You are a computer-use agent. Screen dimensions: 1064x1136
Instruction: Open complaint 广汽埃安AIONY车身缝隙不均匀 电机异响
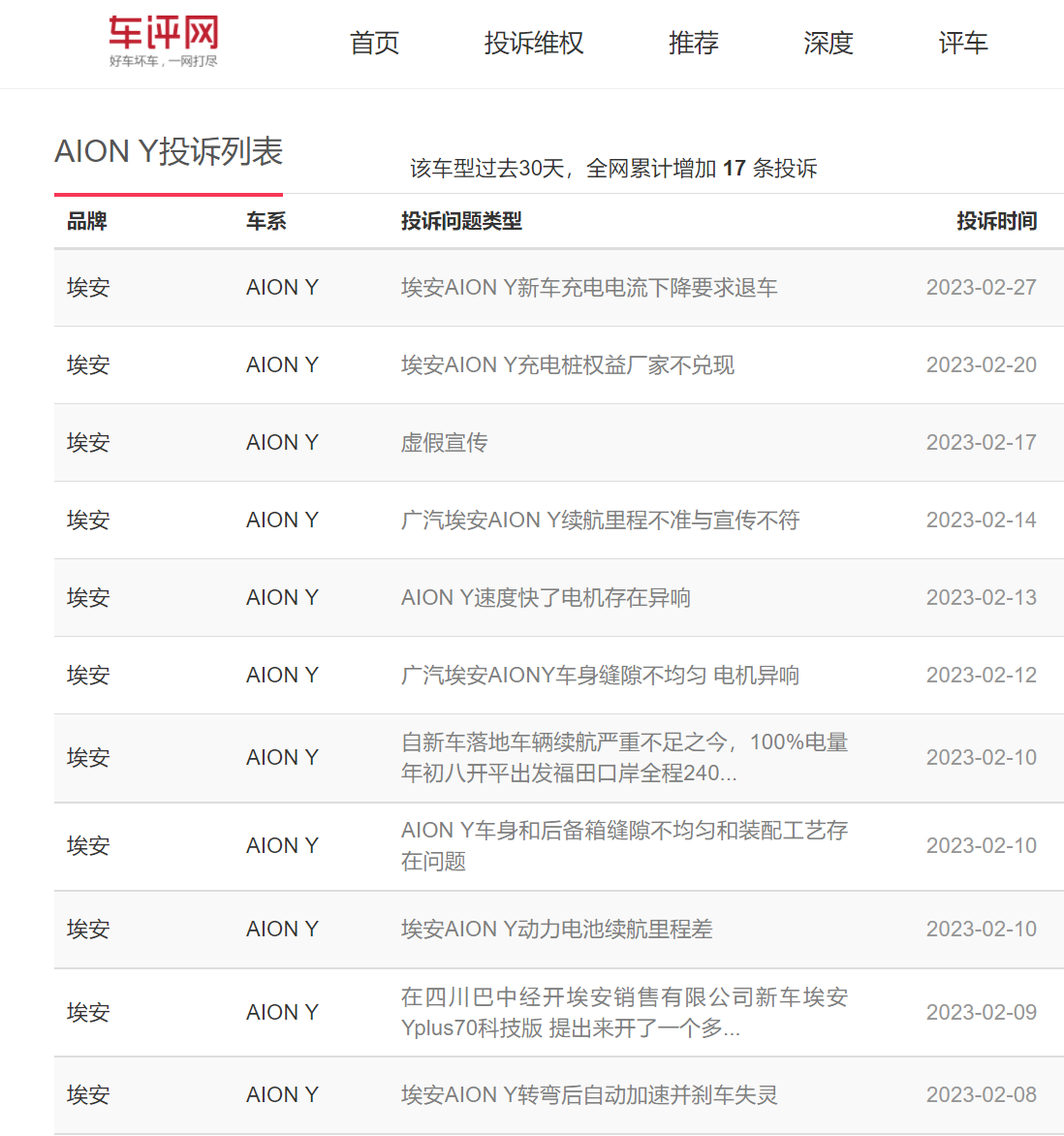click(x=600, y=676)
